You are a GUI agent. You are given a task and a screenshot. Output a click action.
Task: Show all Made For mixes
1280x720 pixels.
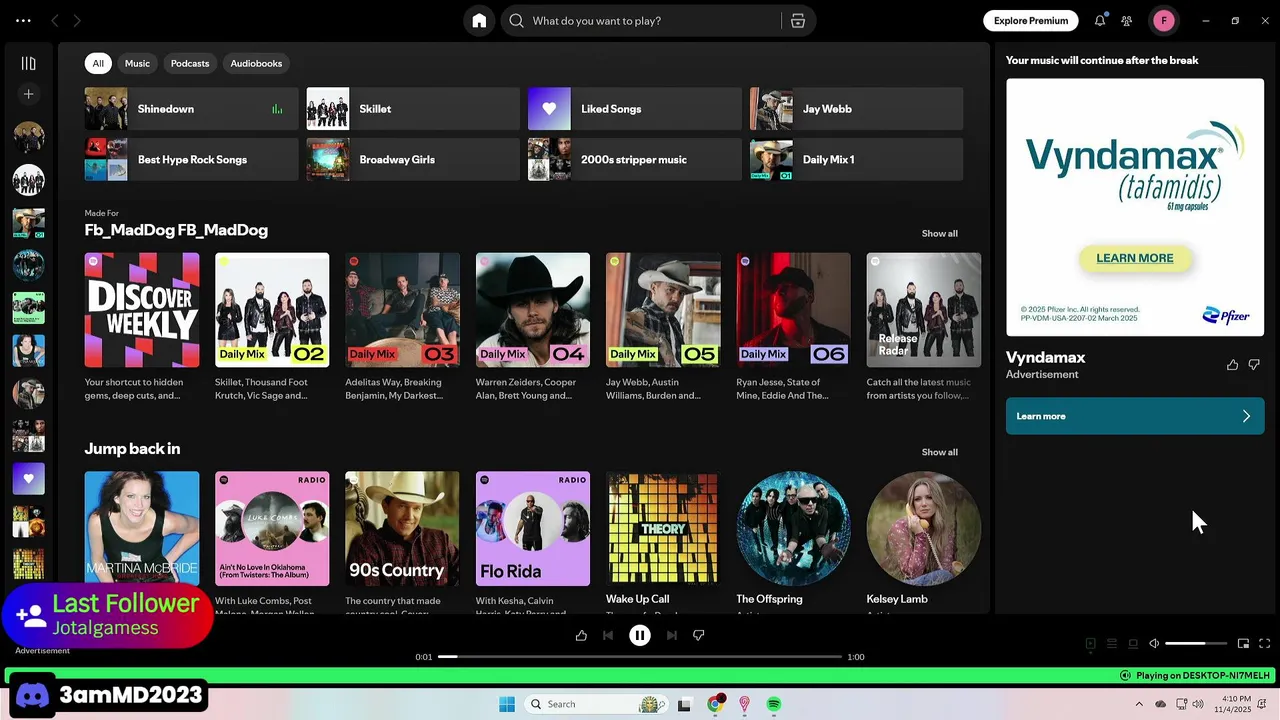[939, 233]
